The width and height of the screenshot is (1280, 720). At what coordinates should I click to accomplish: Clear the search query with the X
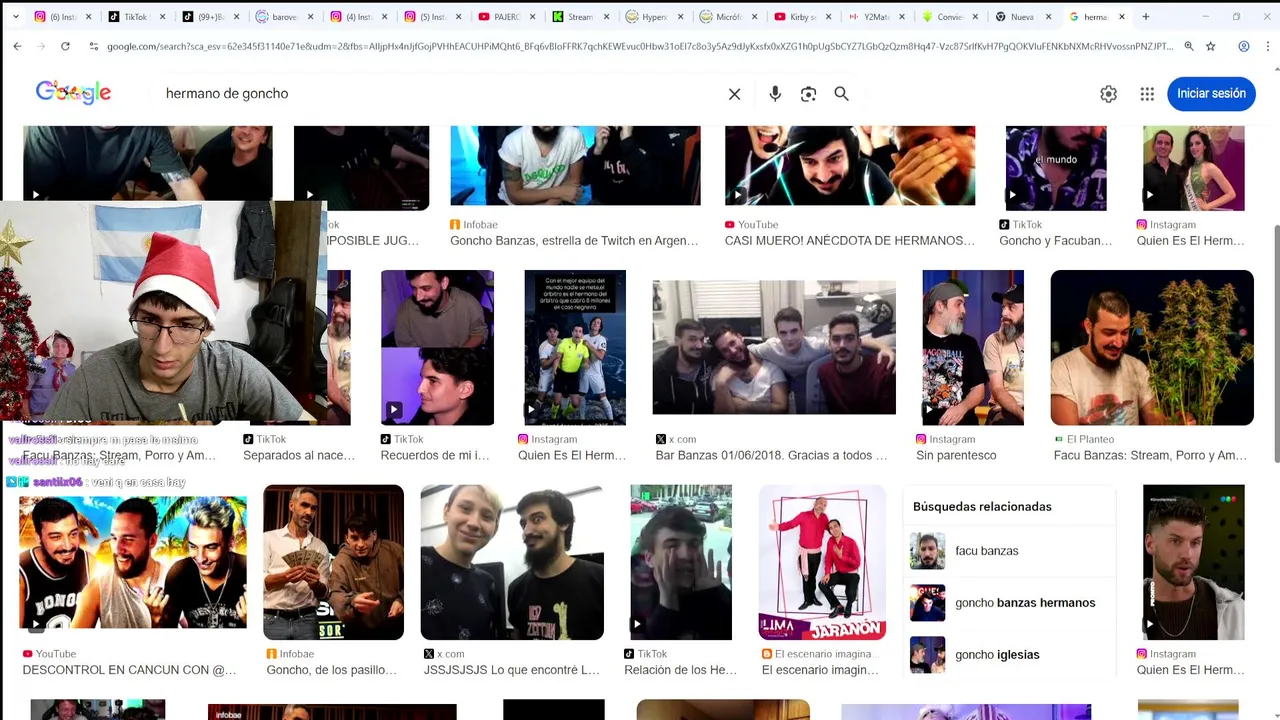[x=735, y=94]
